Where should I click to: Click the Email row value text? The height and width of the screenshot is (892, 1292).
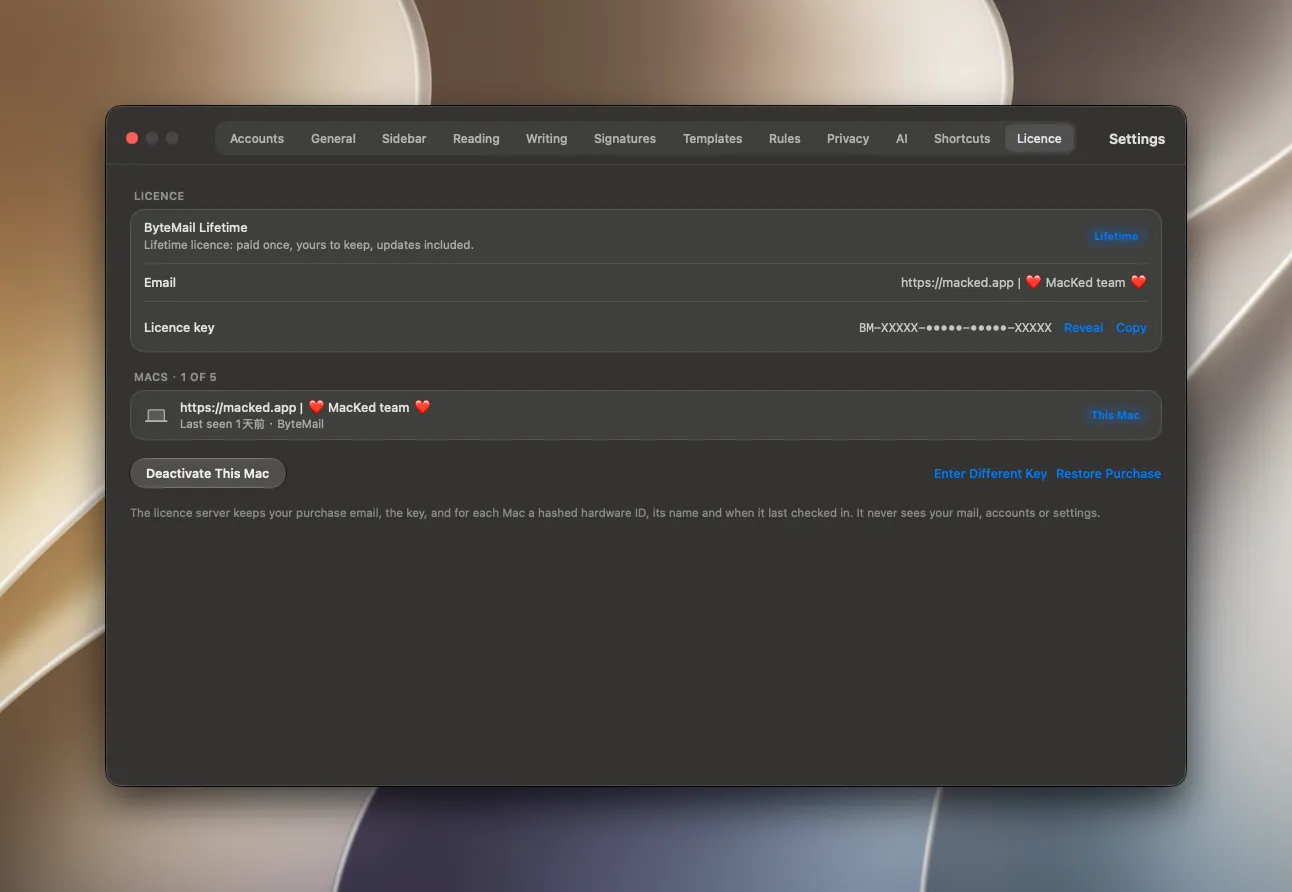pyautogui.click(x=1024, y=283)
